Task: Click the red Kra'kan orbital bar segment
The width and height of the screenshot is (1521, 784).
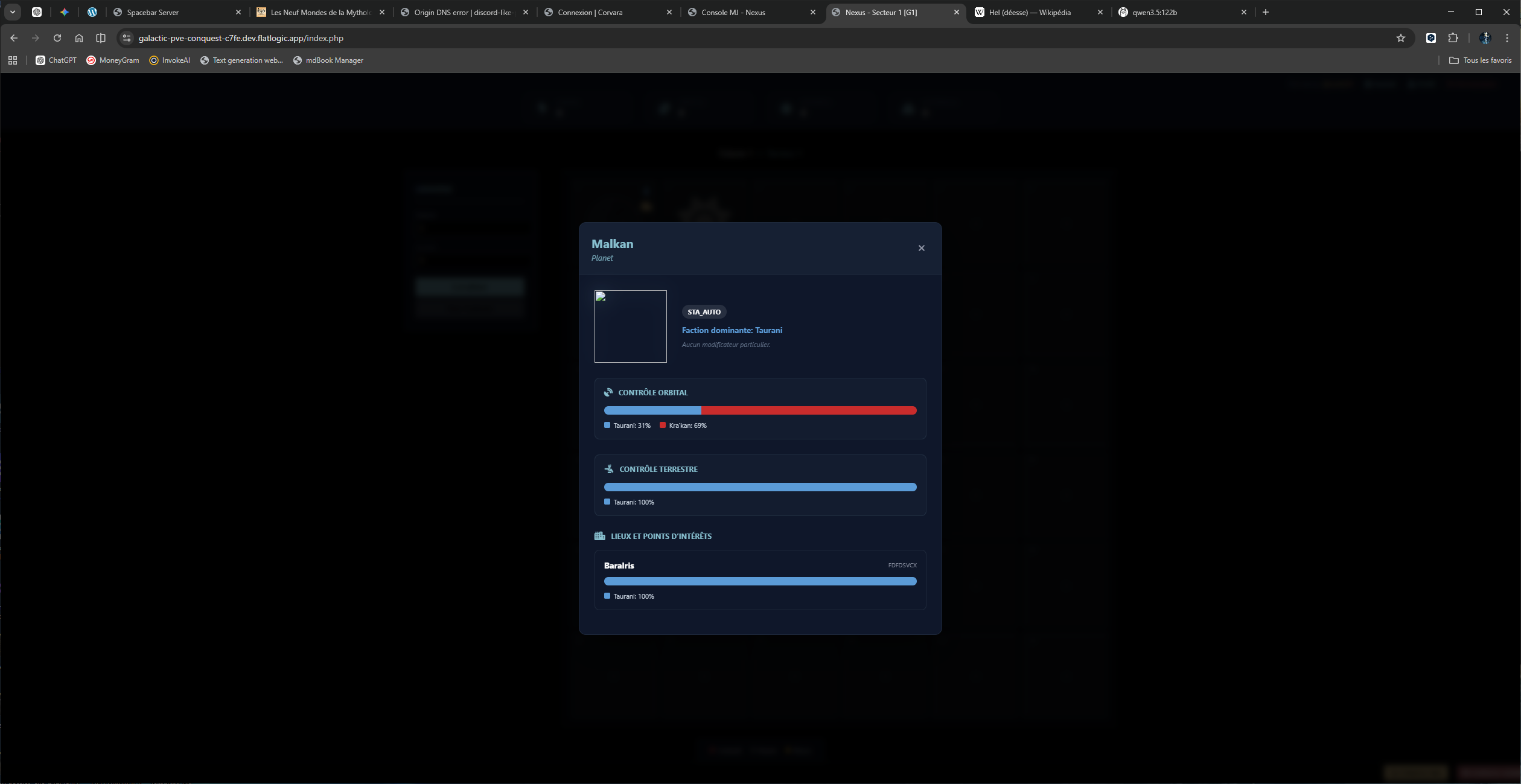Action: pyautogui.click(x=808, y=410)
